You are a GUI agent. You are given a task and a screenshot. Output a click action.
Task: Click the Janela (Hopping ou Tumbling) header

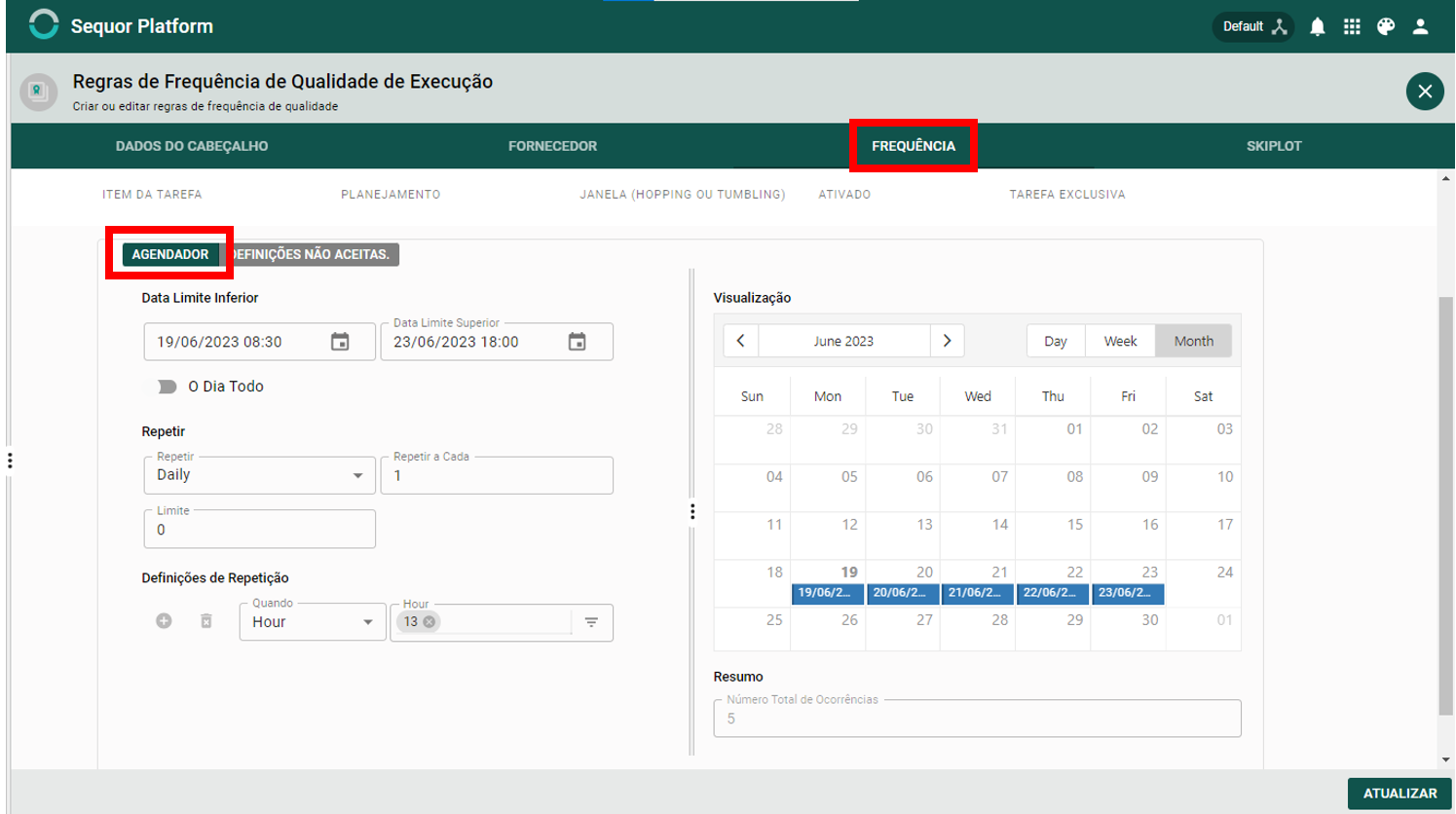click(x=683, y=195)
